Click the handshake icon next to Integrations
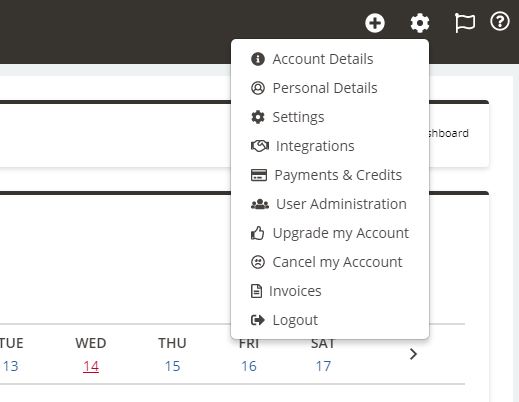The image size is (519, 402). (x=260, y=146)
